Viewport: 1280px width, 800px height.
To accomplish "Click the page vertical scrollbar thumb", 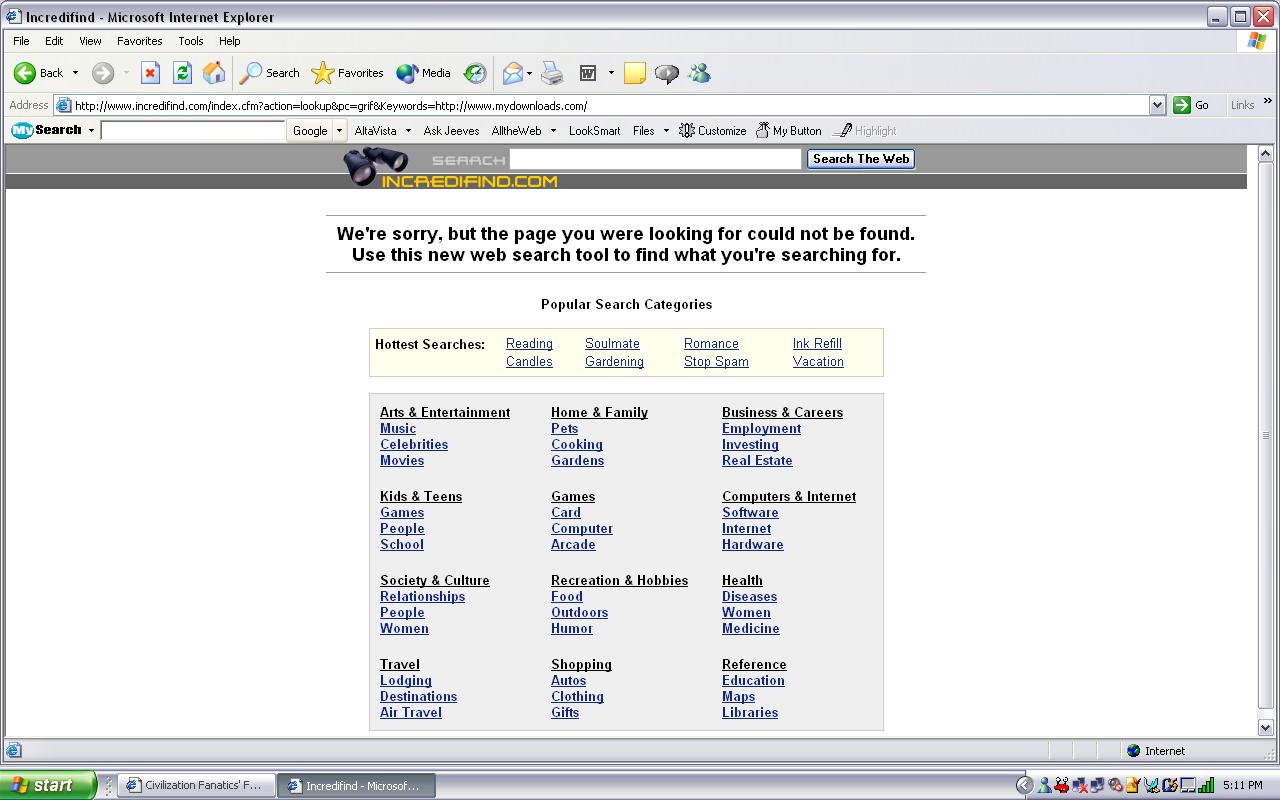I will pyautogui.click(x=1265, y=436).
